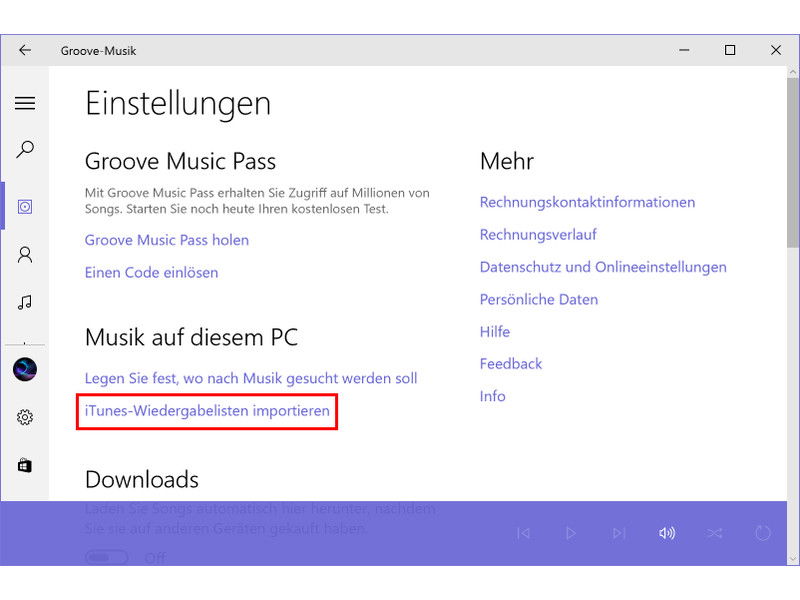Click the scrollbar up arrow
The height and width of the screenshot is (600, 800).
click(x=793, y=72)
